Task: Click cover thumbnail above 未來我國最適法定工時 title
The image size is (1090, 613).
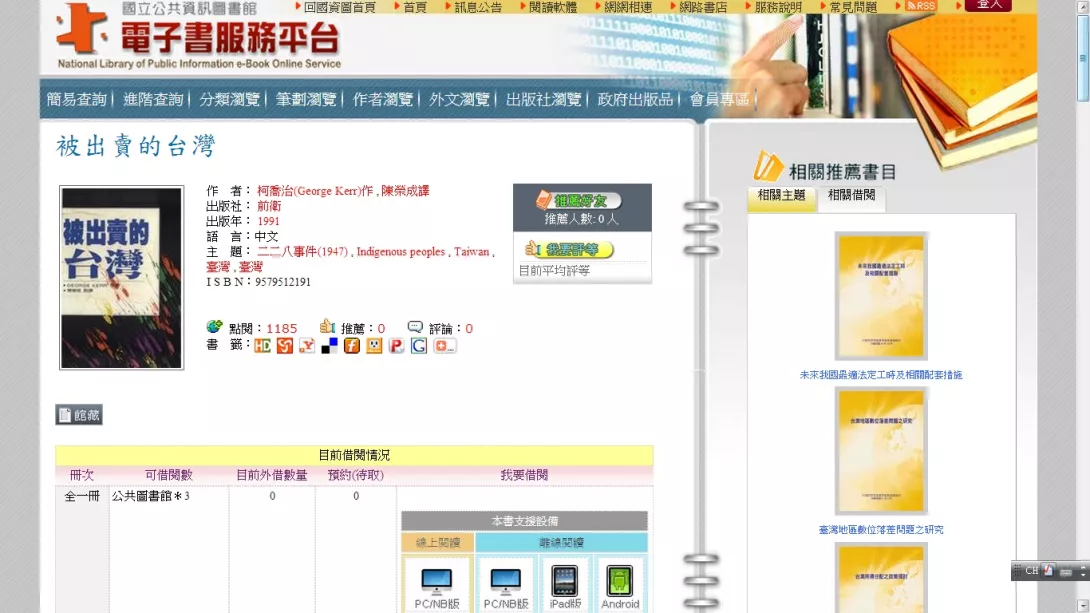Action: click(x=881, y=296)
